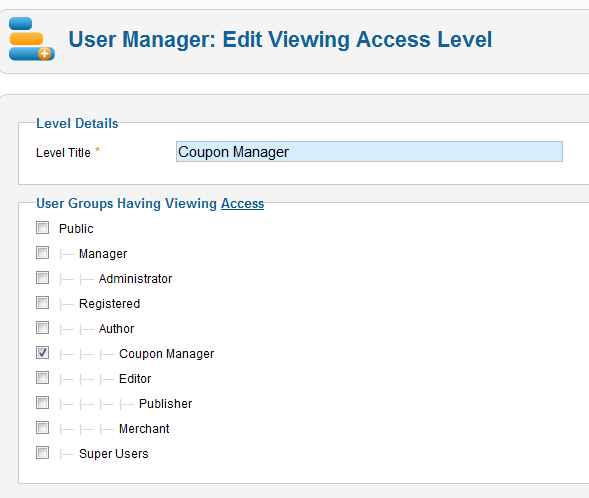Check the Super Users group checkbox

[x=42, y=453]
